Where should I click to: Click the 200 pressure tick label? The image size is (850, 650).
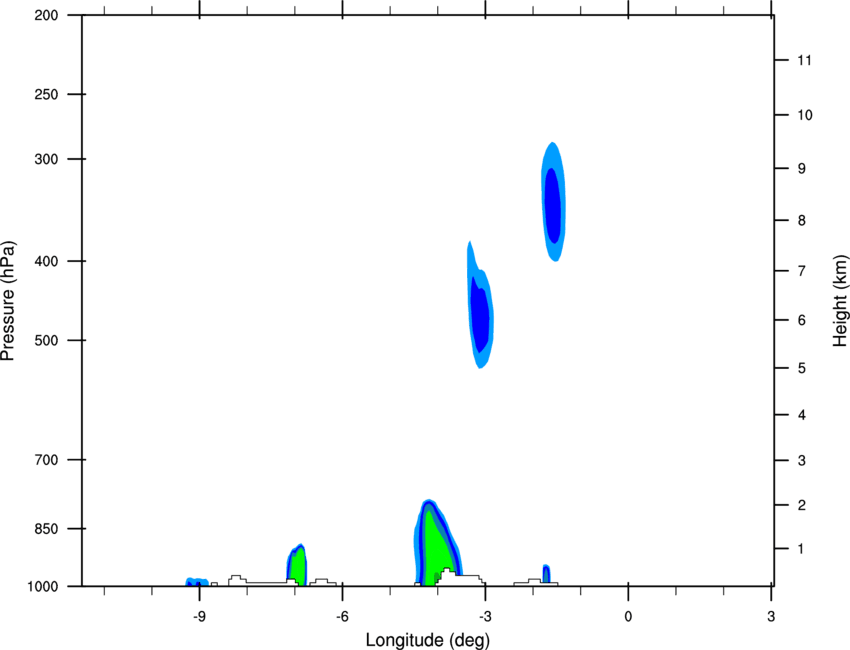[x=46, y=15]
